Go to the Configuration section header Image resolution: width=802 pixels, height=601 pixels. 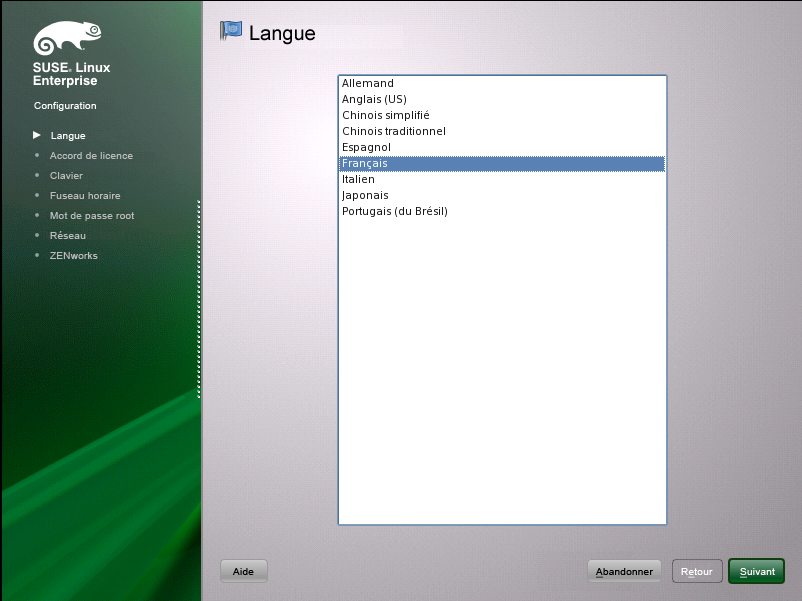pos(64,105)
